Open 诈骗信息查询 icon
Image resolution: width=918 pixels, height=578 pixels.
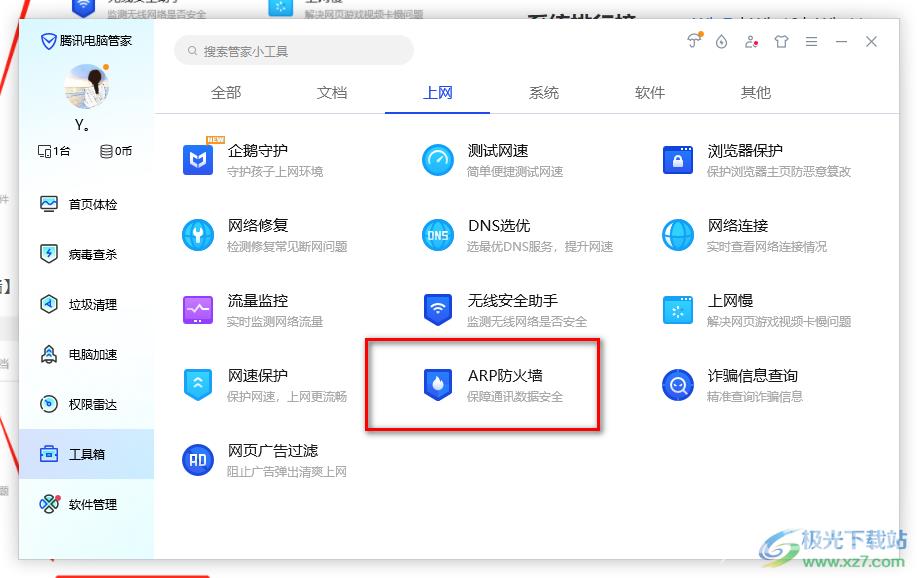point(678,385)
